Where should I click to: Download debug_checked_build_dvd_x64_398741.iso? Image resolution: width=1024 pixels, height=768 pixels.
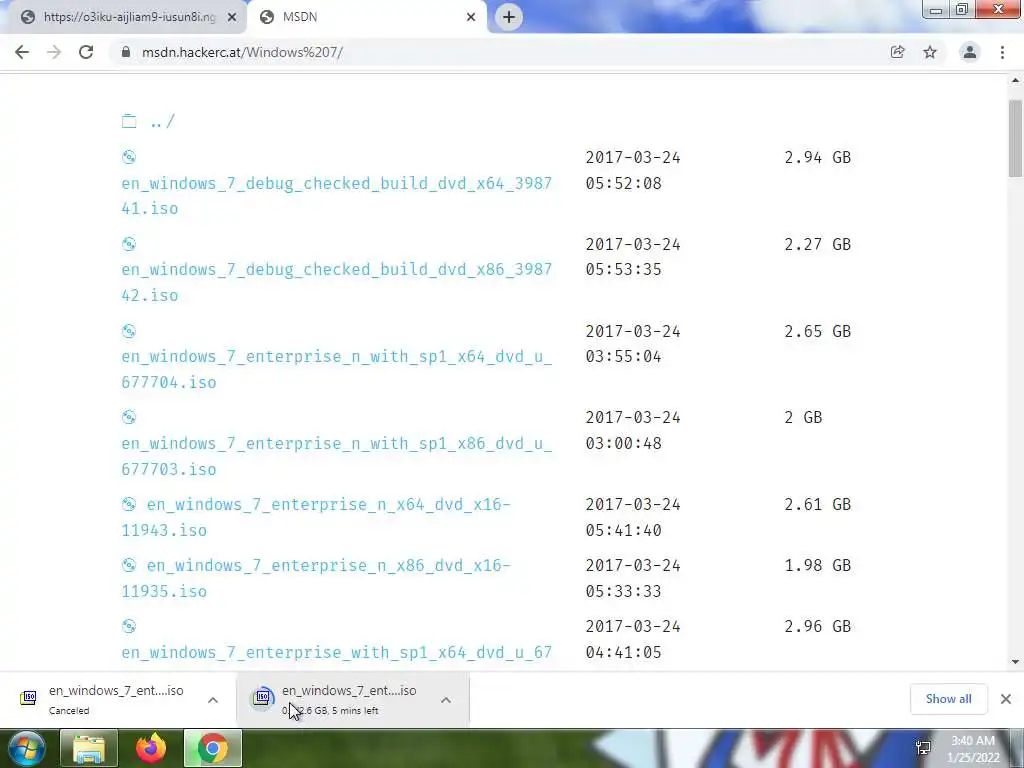[x=336, y=196]
